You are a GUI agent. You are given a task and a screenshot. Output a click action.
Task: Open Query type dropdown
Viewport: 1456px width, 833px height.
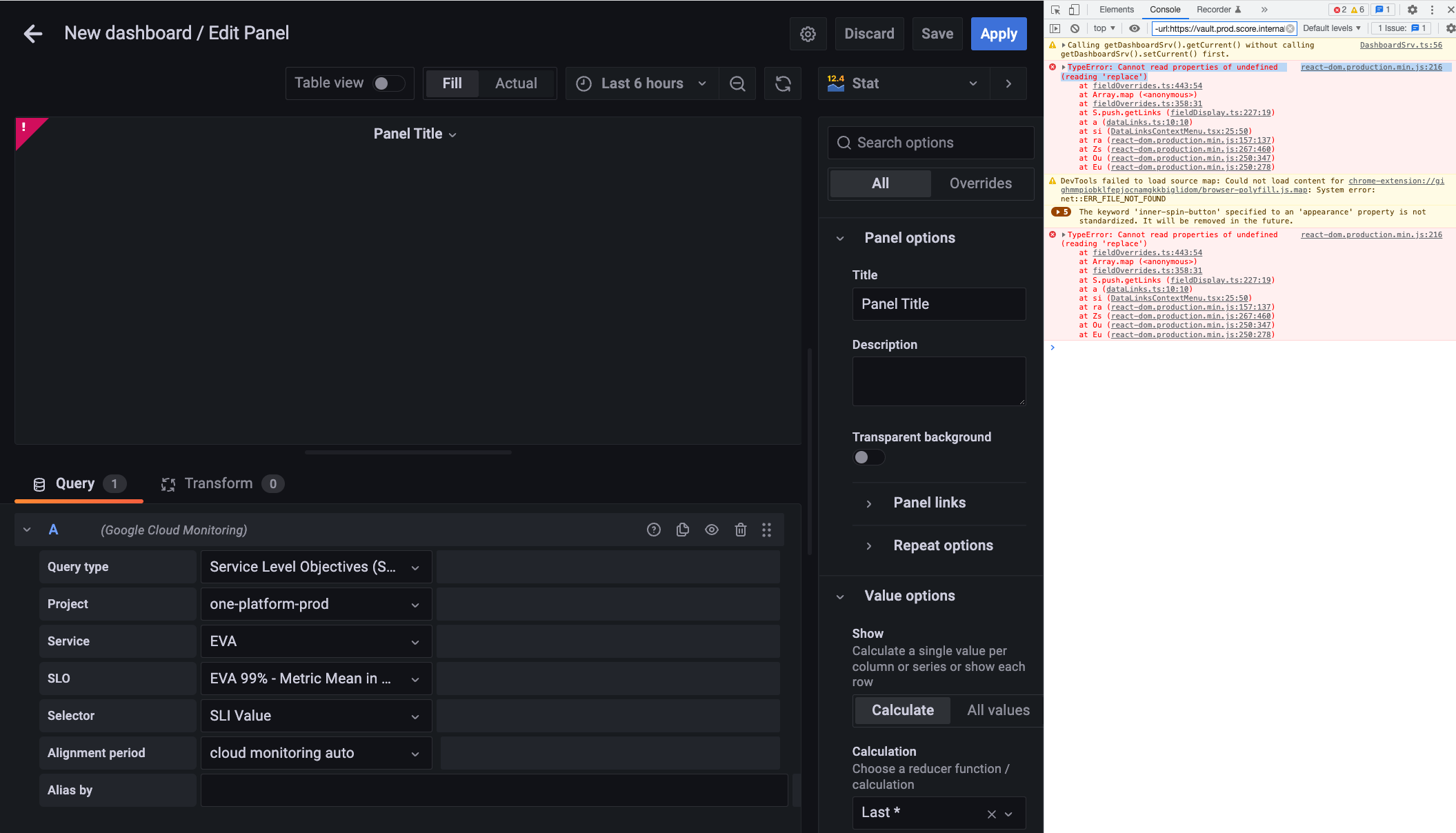[x=316, y=567]
